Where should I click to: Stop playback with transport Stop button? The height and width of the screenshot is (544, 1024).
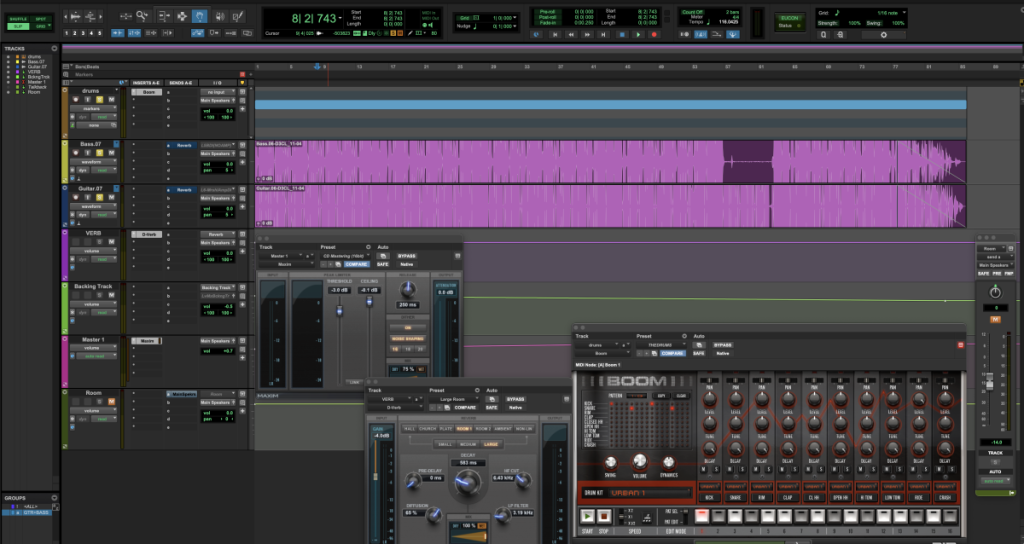point(622,35)
